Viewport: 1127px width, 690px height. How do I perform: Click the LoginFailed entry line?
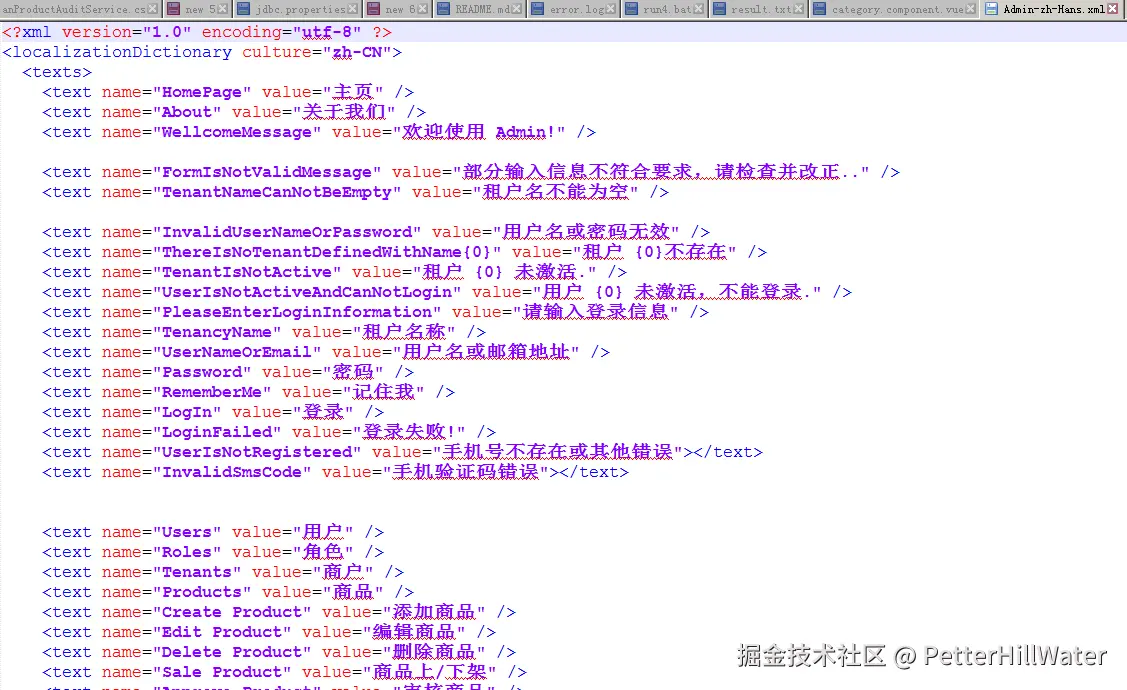pos(269,433)
